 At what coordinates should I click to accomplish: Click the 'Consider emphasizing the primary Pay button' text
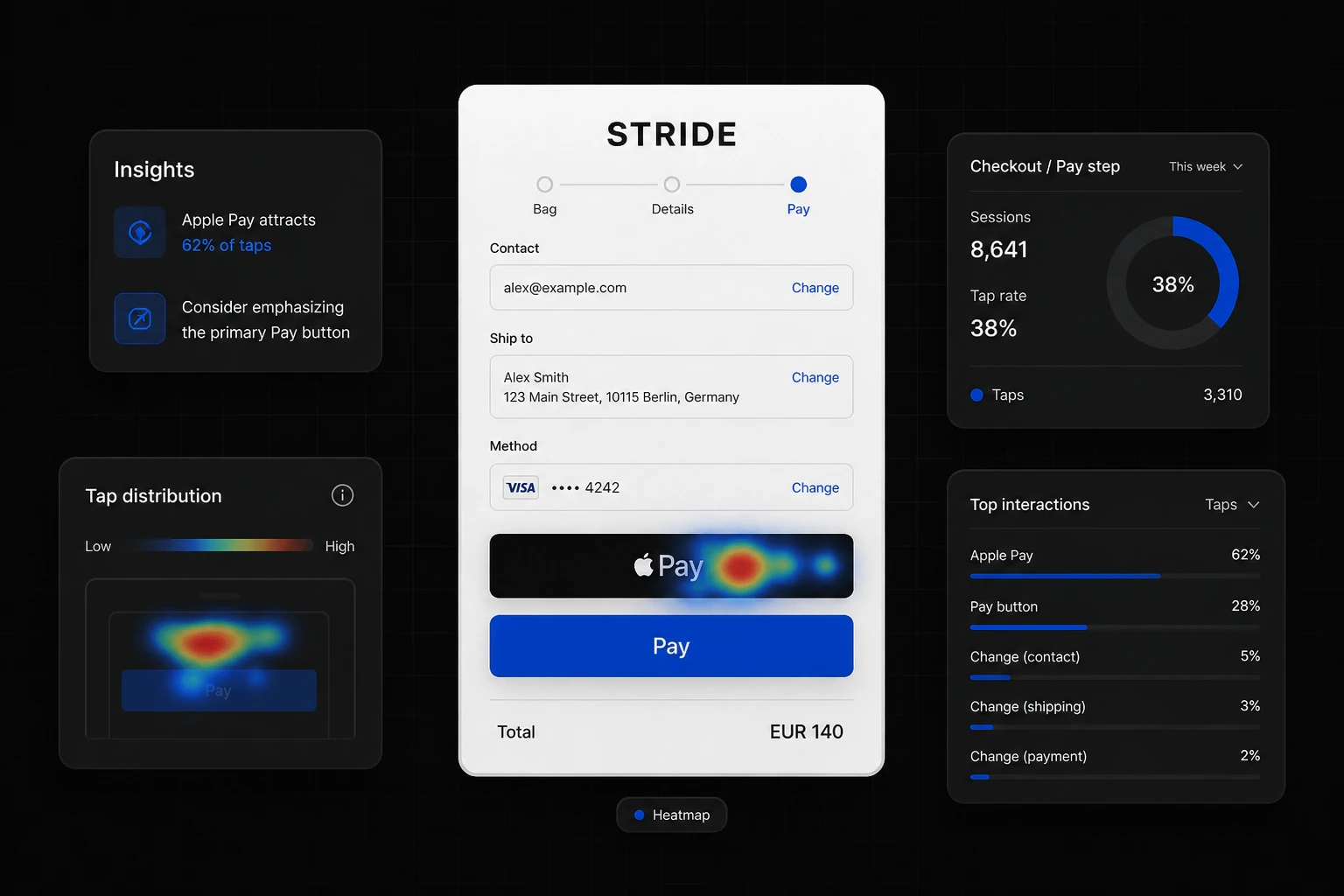coord(266,319)
